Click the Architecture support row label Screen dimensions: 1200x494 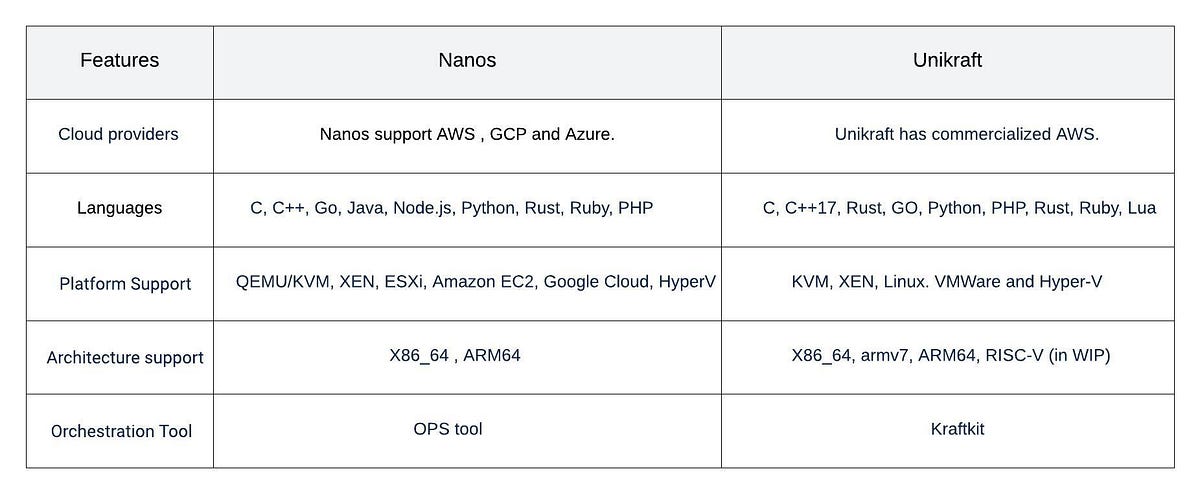pos(125,357)
